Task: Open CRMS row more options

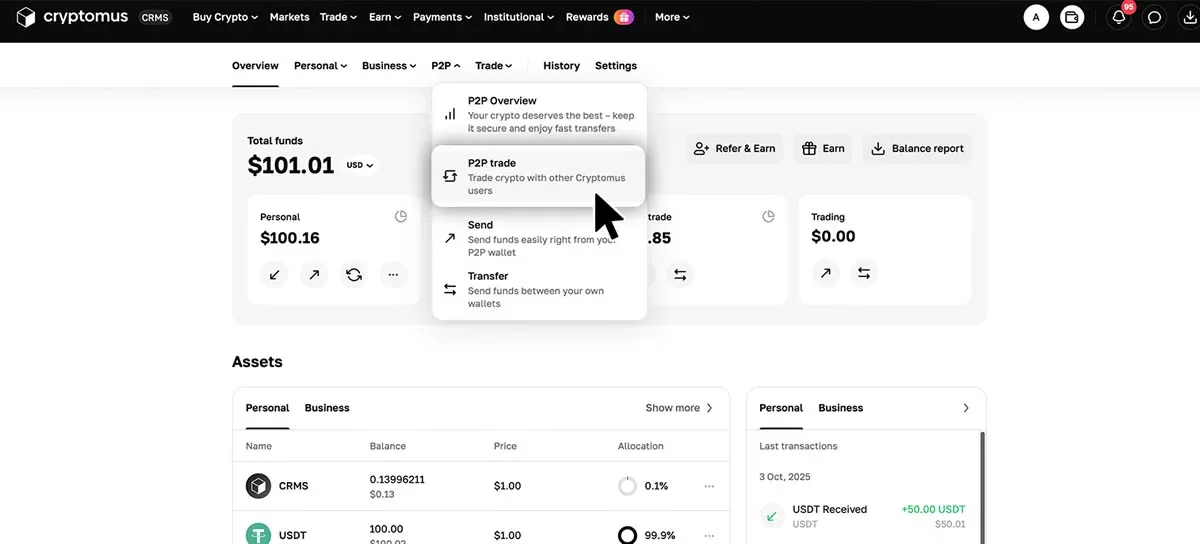Action: pos(709,486)
